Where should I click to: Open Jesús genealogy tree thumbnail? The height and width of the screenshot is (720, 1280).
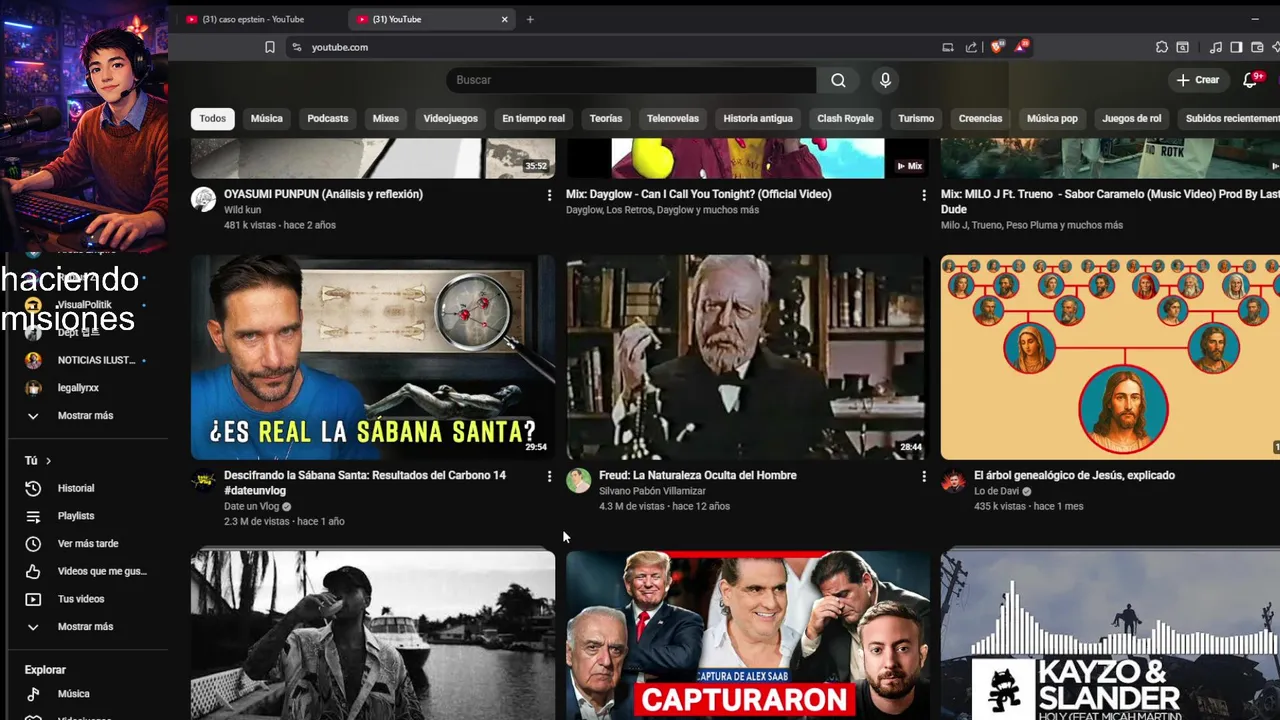coord(1110,357)
